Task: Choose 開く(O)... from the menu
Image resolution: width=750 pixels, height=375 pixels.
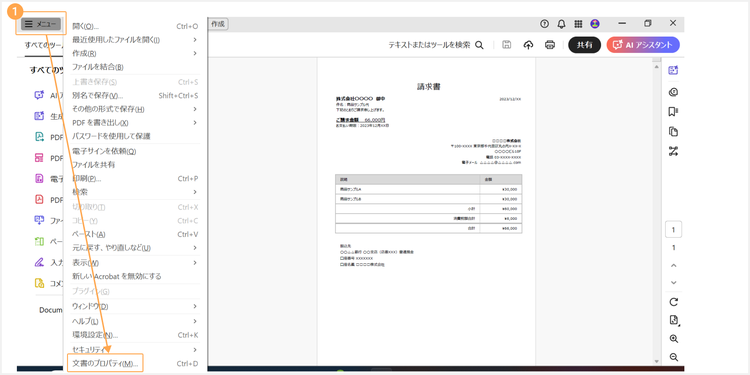Action: pyautogui.click(x=135, y=26)
